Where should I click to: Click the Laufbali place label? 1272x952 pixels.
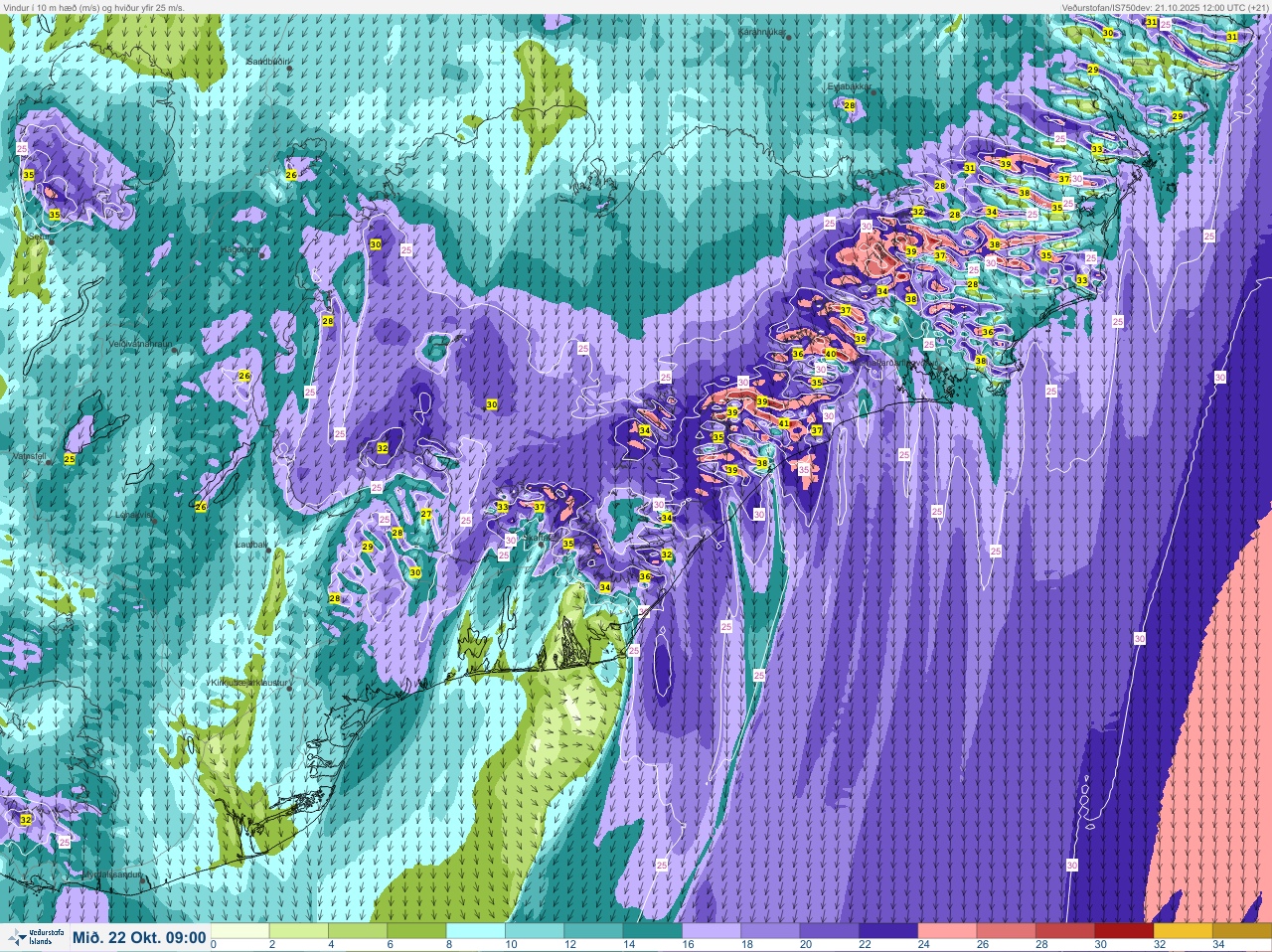[x=251, y=545]
